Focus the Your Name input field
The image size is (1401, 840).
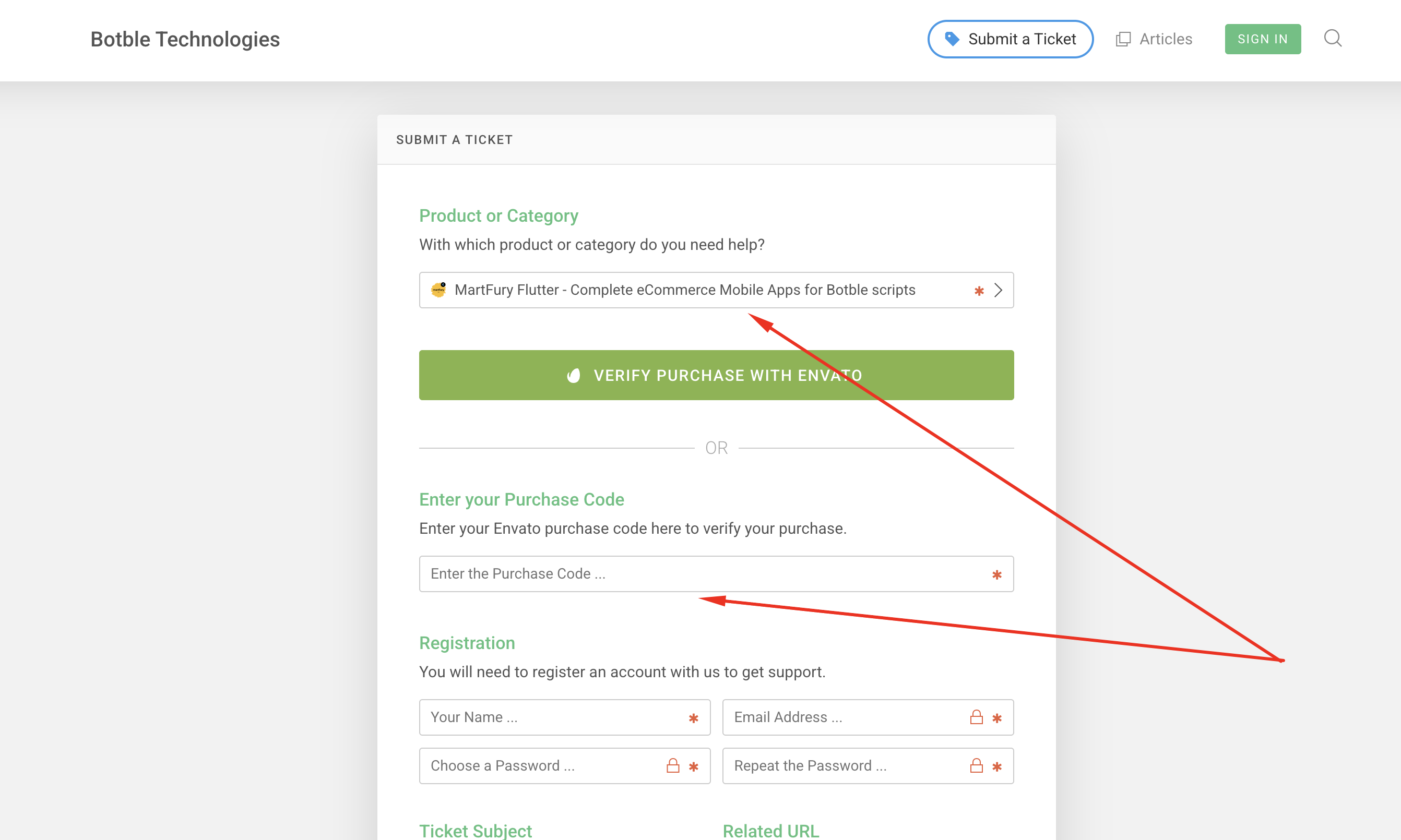click(565, 717)
